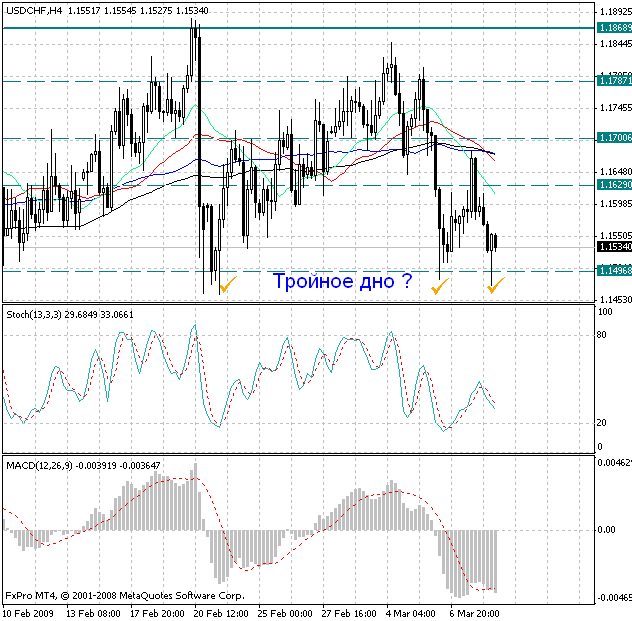
Task: Click the 1.15985 price axis value
Action: pos(616,204)
